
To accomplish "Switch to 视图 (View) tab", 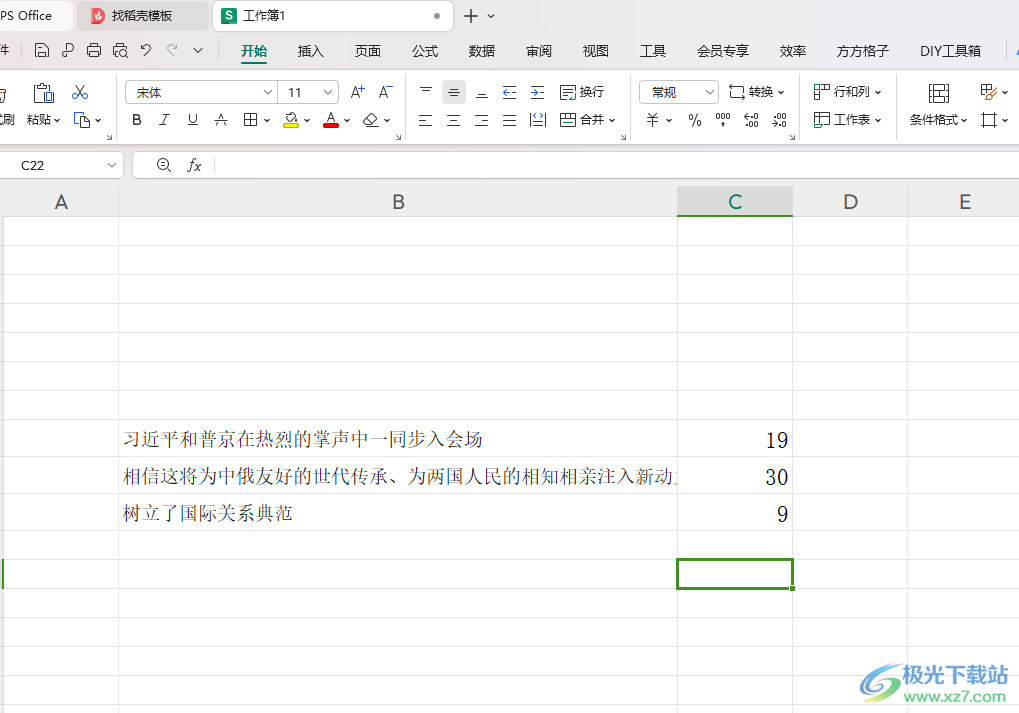I will 595,51.
